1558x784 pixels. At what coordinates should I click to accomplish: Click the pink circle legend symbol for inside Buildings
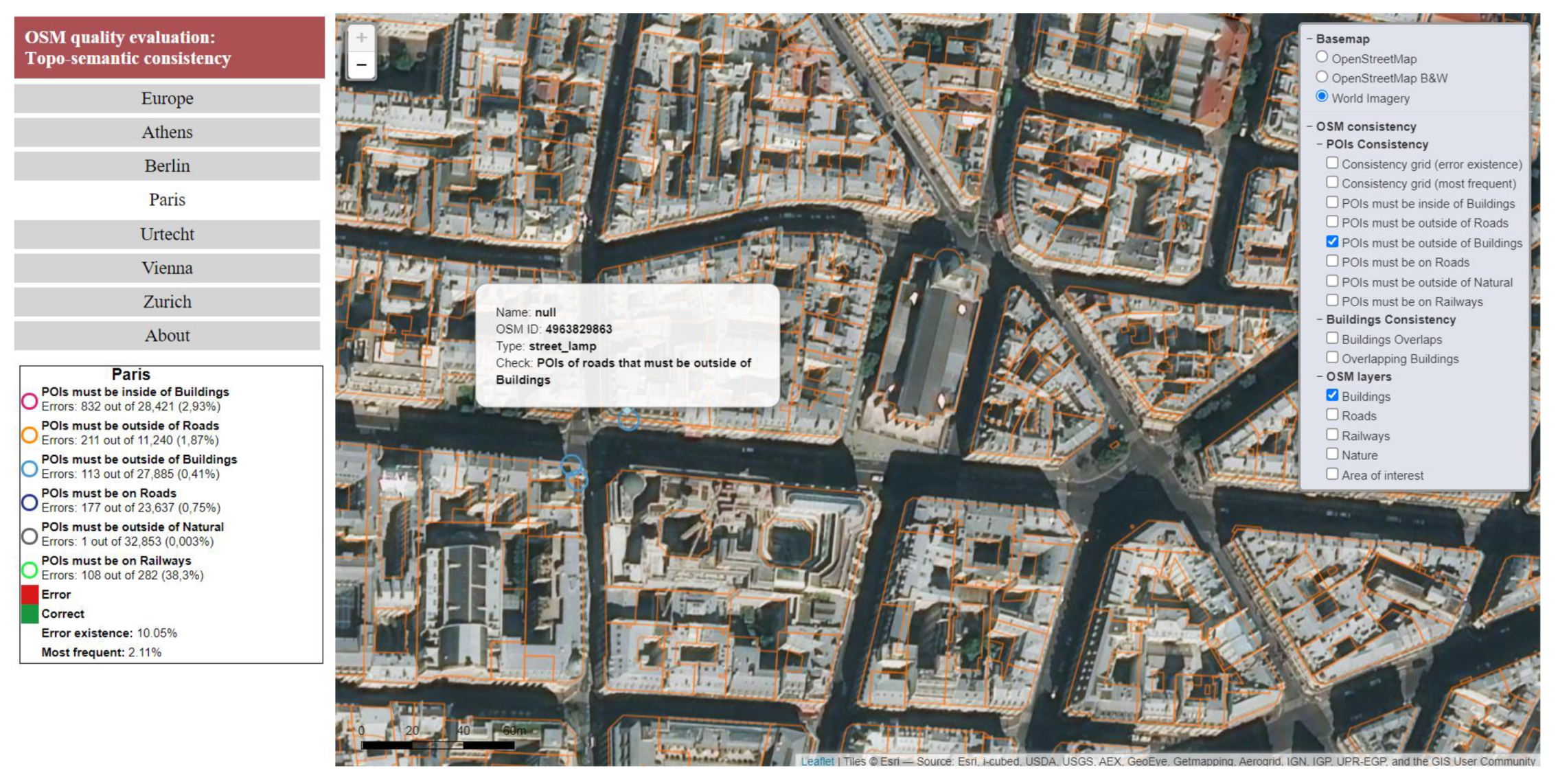coord(30,400)
